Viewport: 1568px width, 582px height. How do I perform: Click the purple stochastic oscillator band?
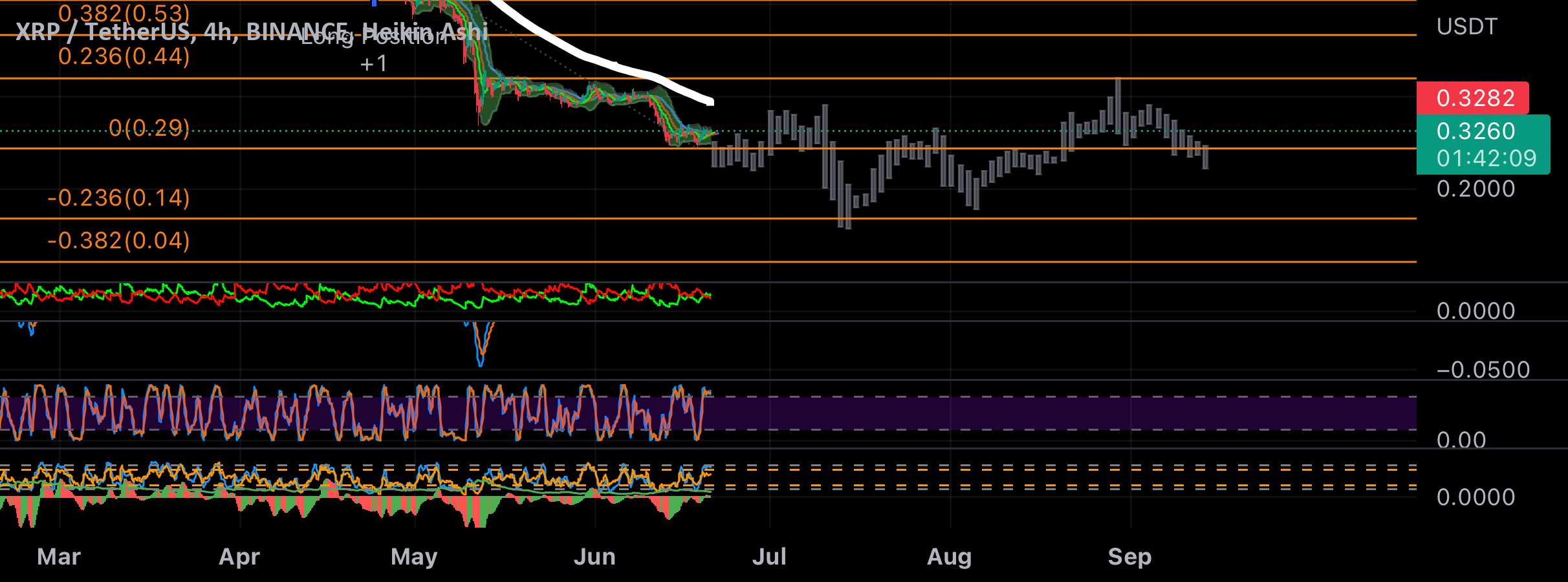tap(708, 413)
